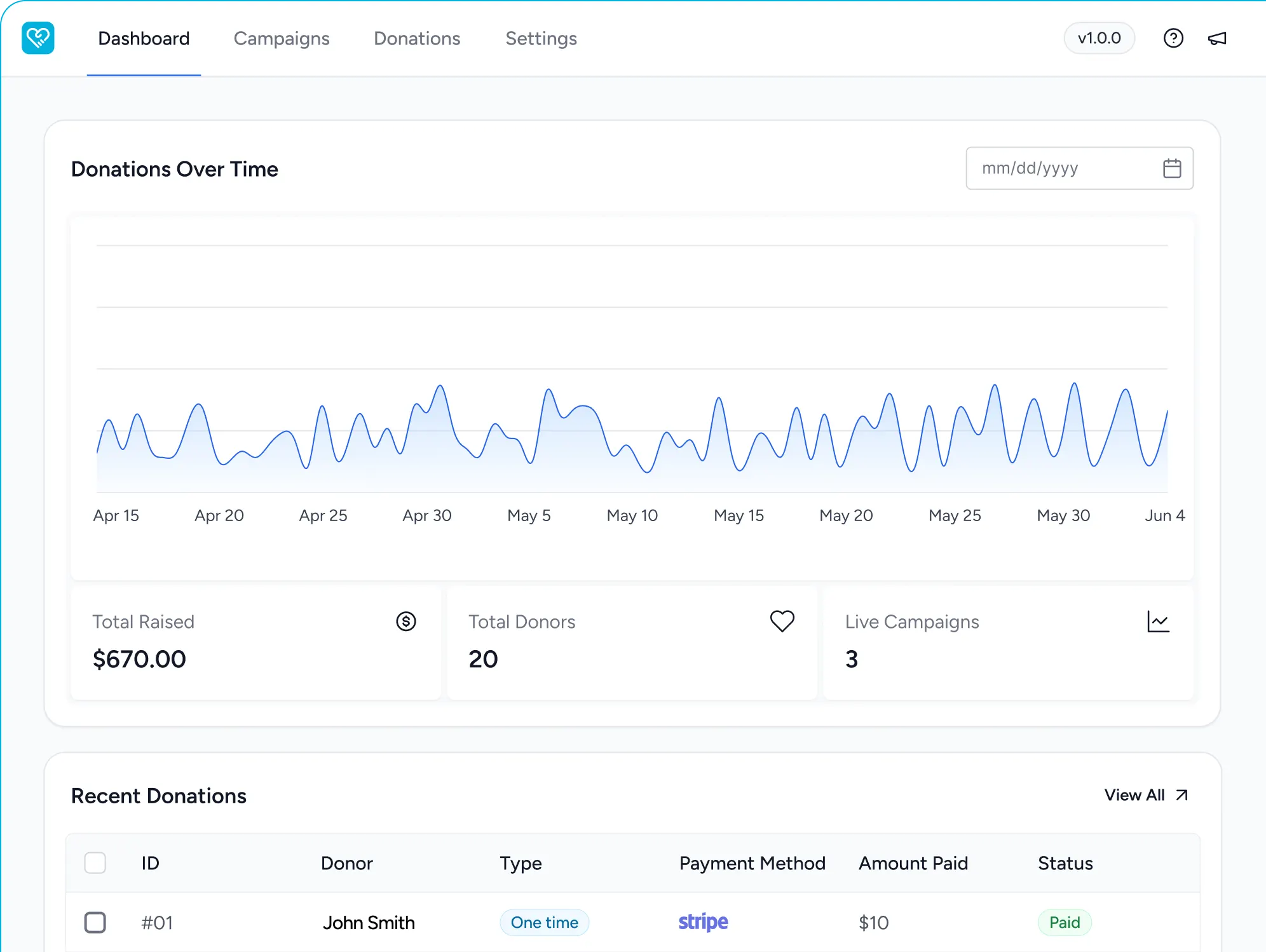
Task: Click the chart icon in Live Campaigns
Action: [x=1158, y=622]
